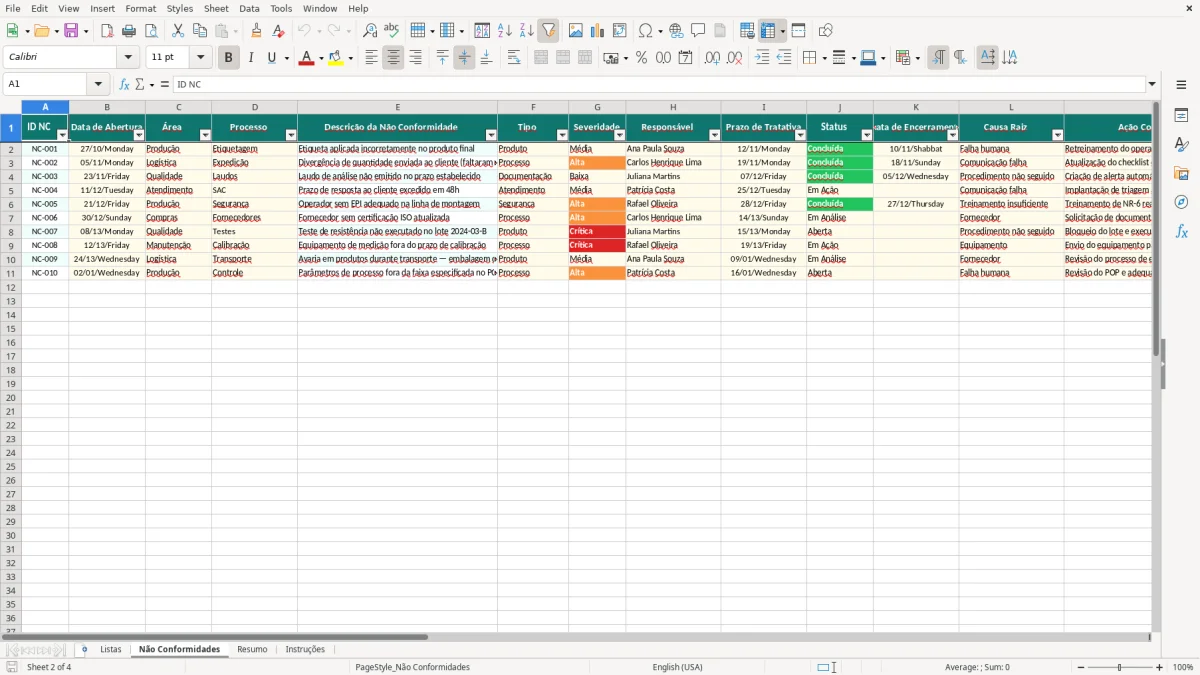
Task: Toggle Bold formatting
Action: click(228, 58)
